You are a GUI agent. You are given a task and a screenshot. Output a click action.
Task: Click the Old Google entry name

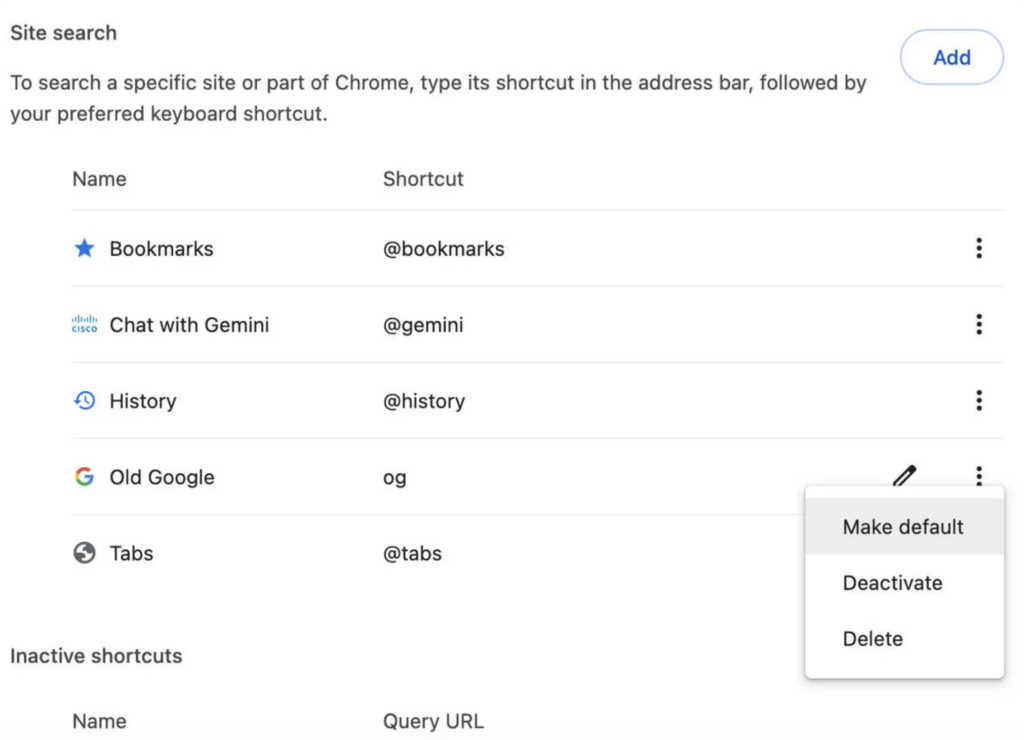click(162, 477)
